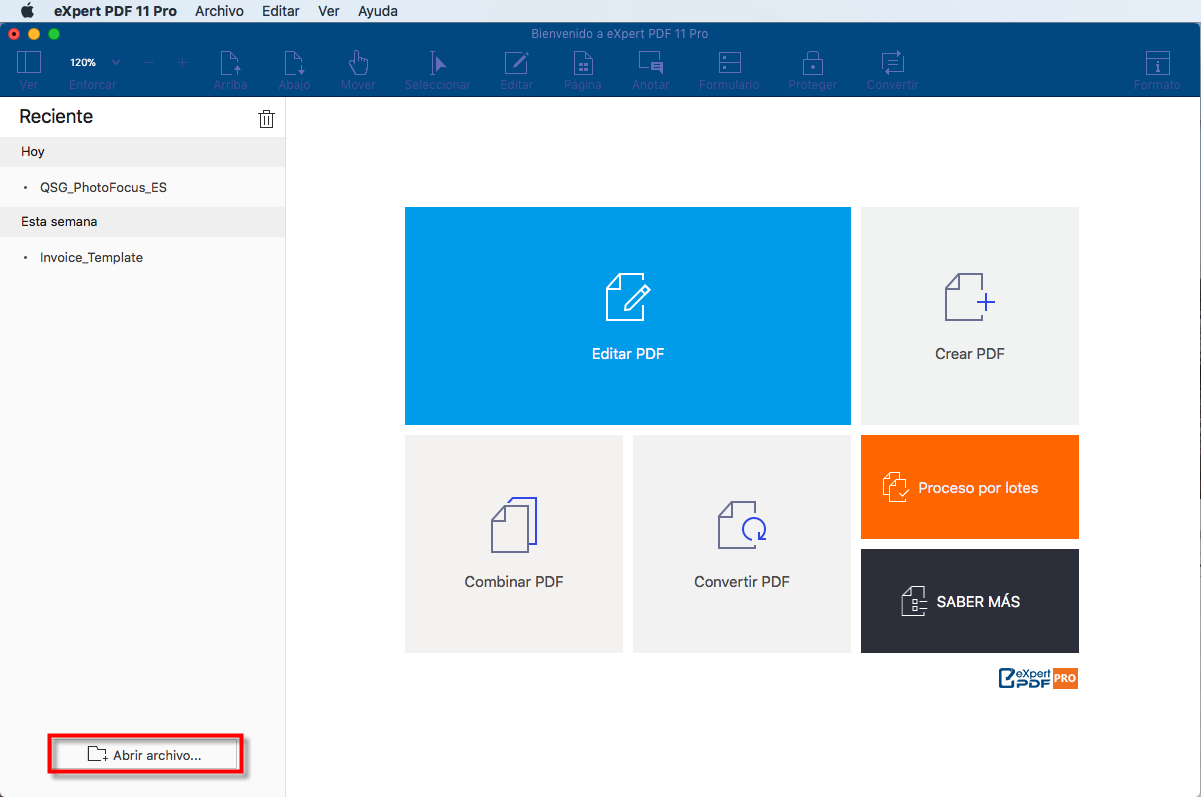The width and height of the screenshot is (1201, 797).
Task: Select the Mover hand tool
Action: pos(358,63)
